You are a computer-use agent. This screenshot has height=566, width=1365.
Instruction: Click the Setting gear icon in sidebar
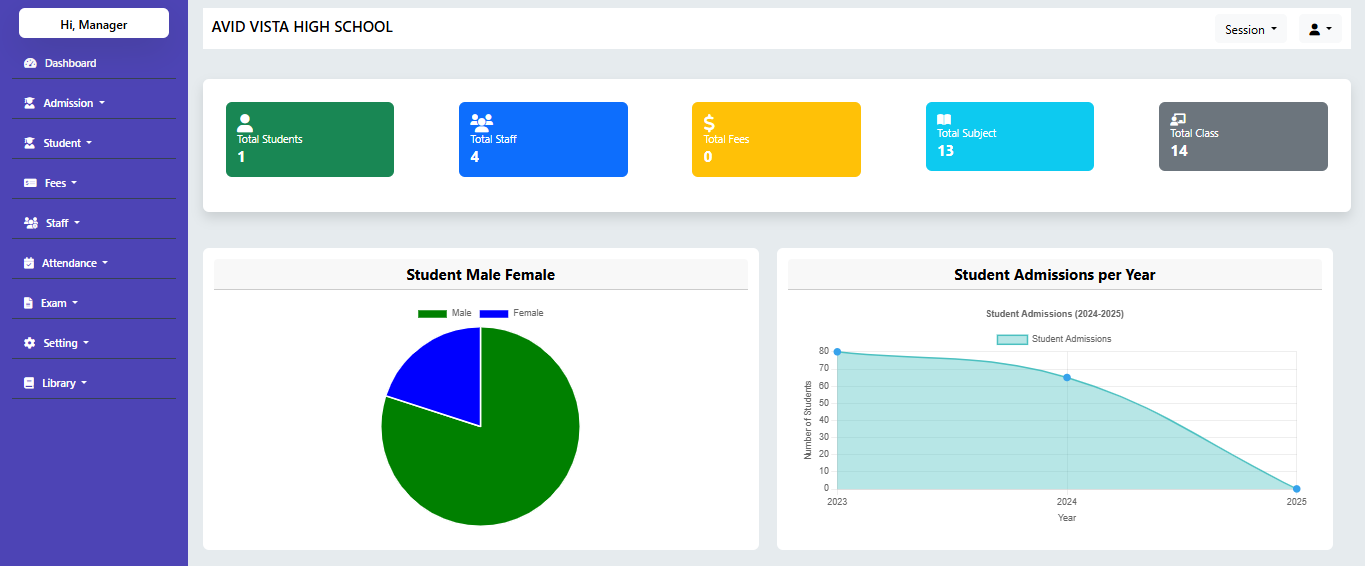pyautogui.click(x=30, y=343)
